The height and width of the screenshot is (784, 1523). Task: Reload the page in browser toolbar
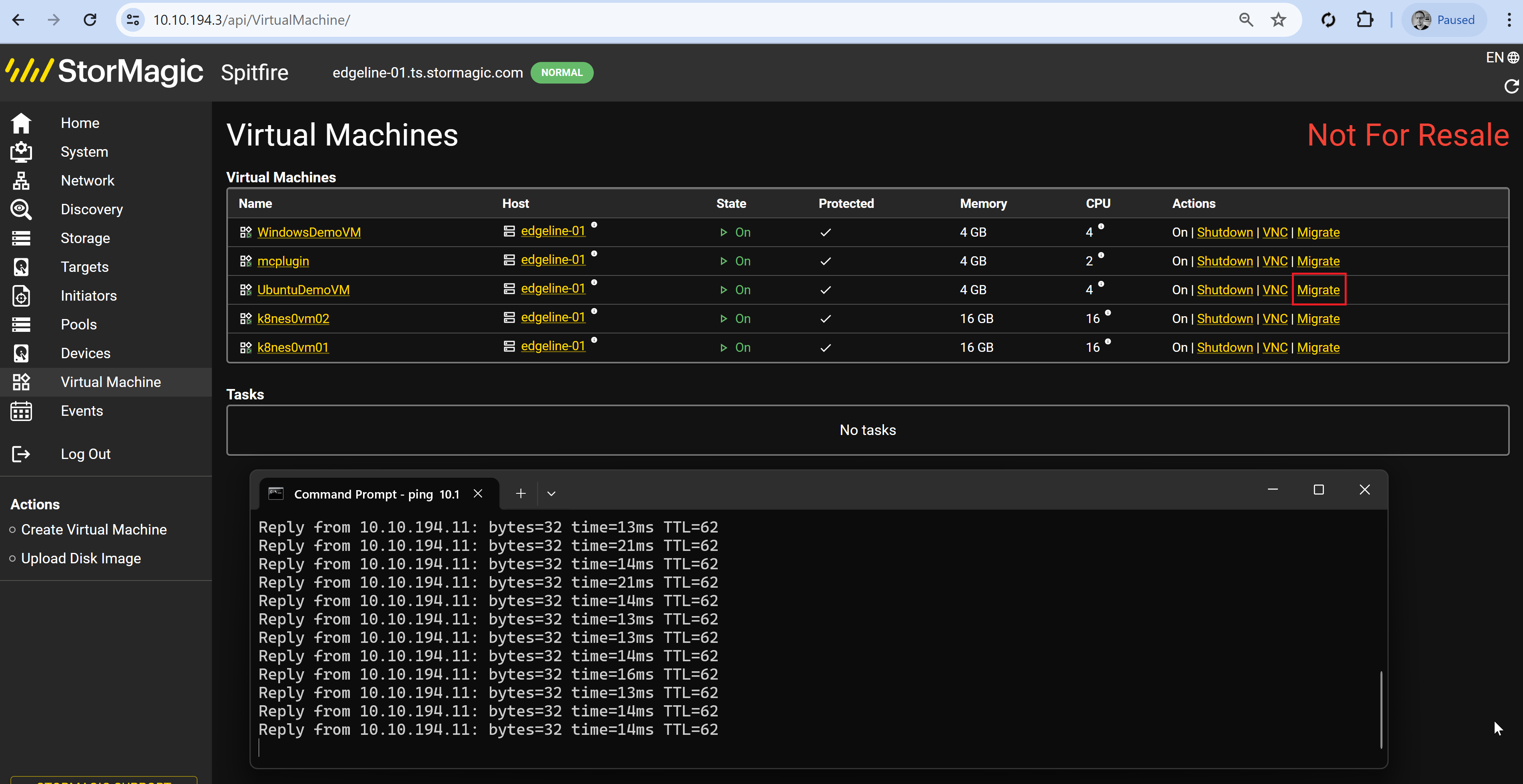pyautogui.click(x=90, y=20)
